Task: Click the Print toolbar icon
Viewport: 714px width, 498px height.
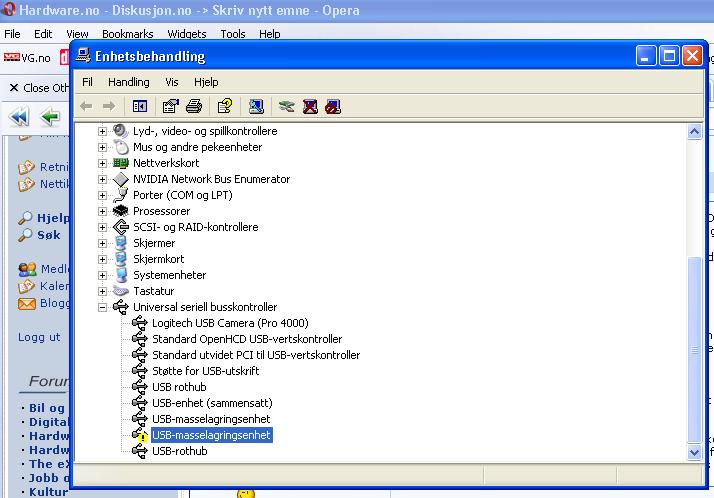Action: point(194,106)
